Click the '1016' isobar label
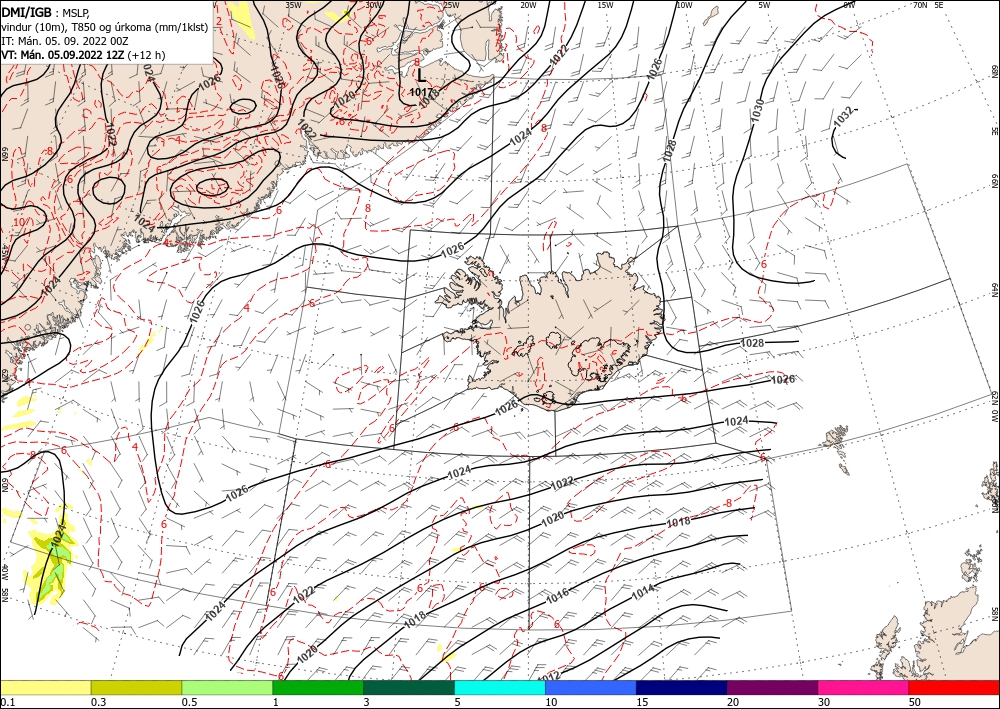The width and height of the screenshot is (1000, 709). pos(557,597)
